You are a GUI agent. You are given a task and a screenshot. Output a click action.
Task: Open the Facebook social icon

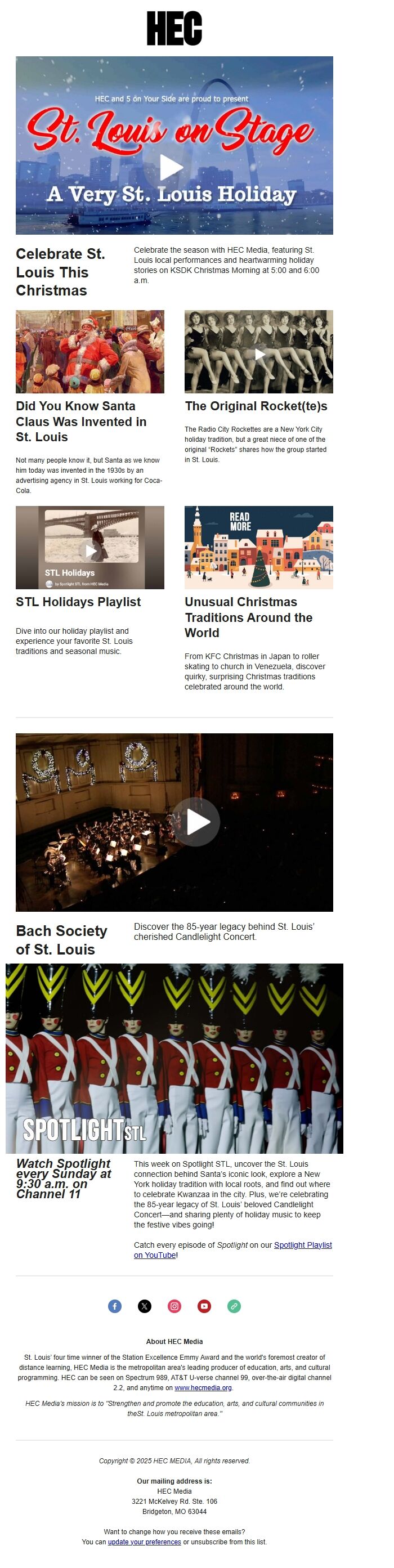pyautogui.click(x=114, y=1306)
